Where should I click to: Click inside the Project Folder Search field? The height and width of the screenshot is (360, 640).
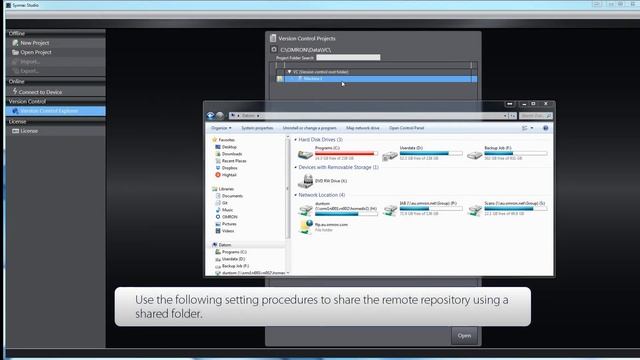[x=348, y=58]
